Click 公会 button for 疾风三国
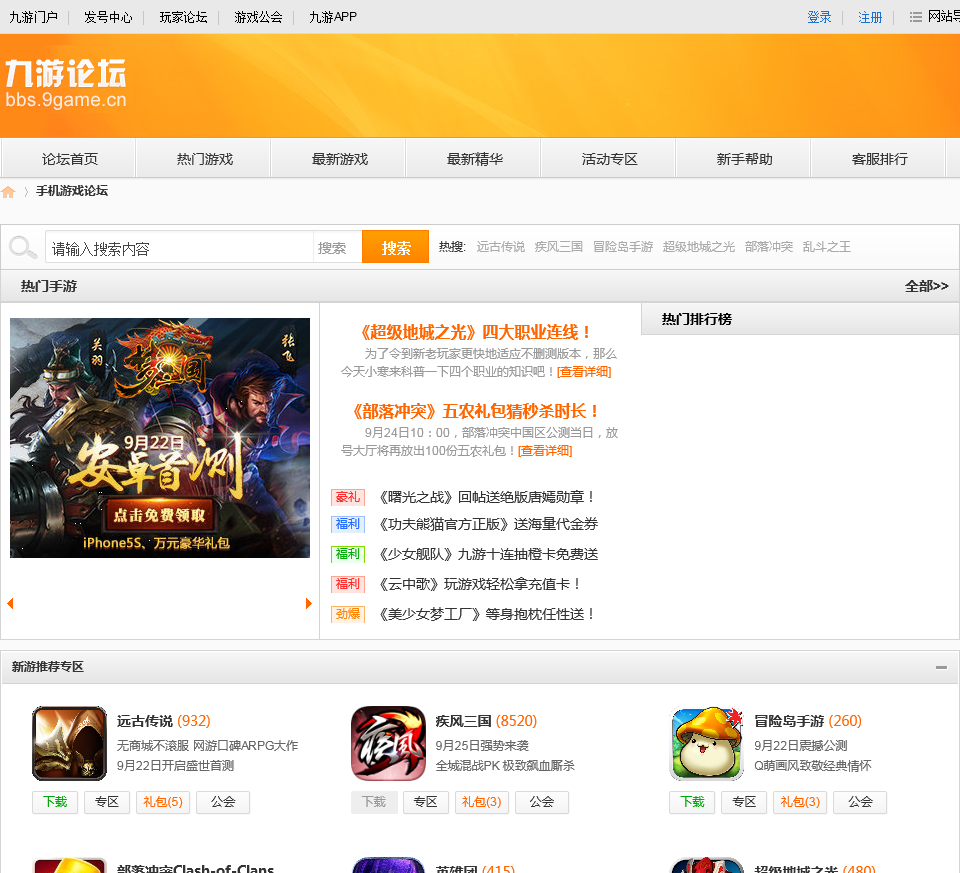This screenshot has width=960, height=873. point(542,802)
